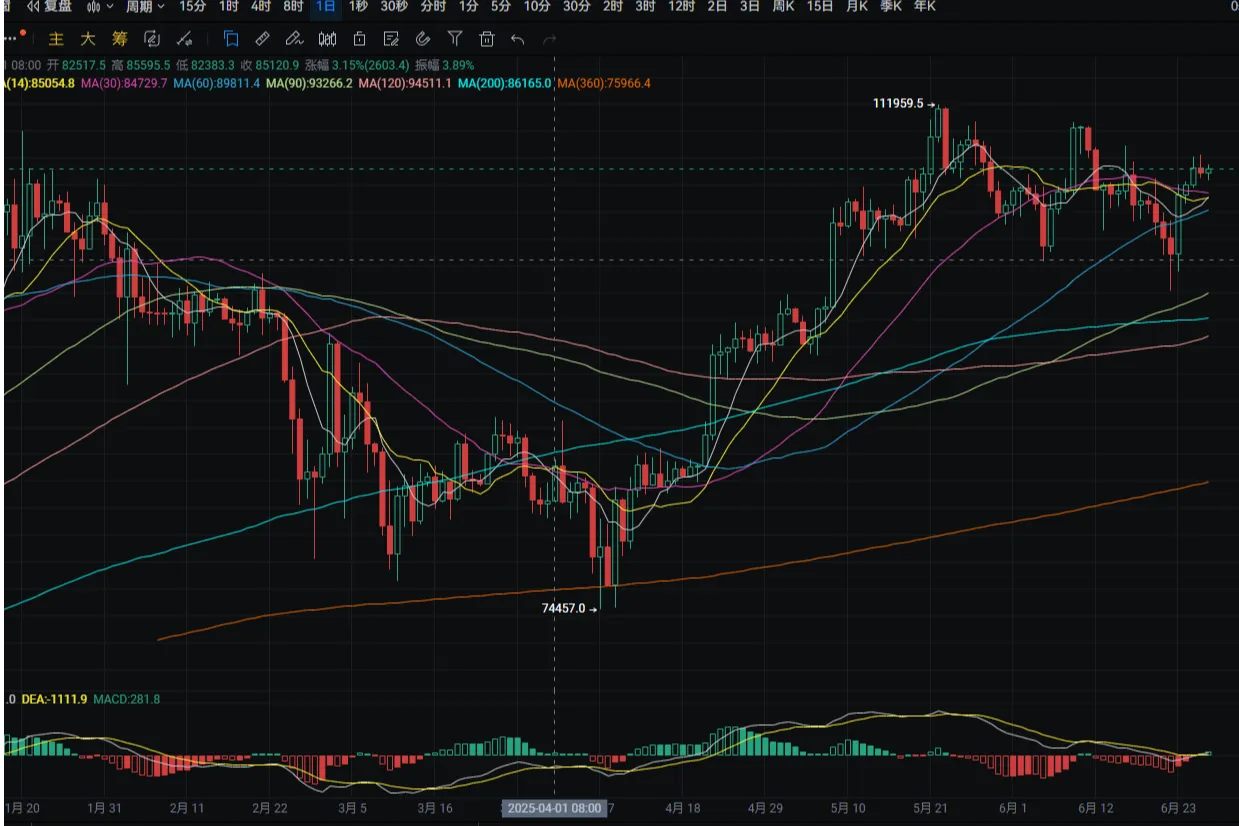Toggle the magnet snap icon
Image resolution: width=1239 pixels, height=826 pixels.
click(x=422, y=39)
